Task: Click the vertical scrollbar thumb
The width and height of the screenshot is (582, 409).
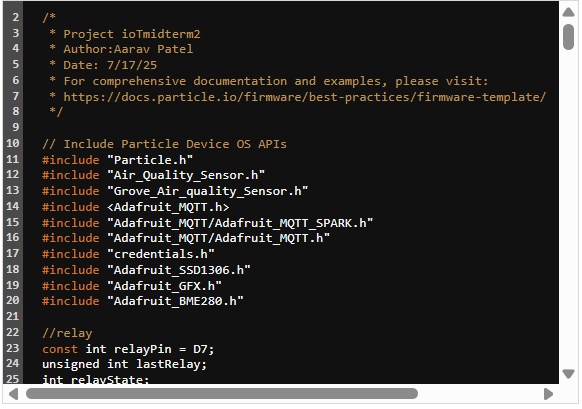Action: tap(568, 36)
